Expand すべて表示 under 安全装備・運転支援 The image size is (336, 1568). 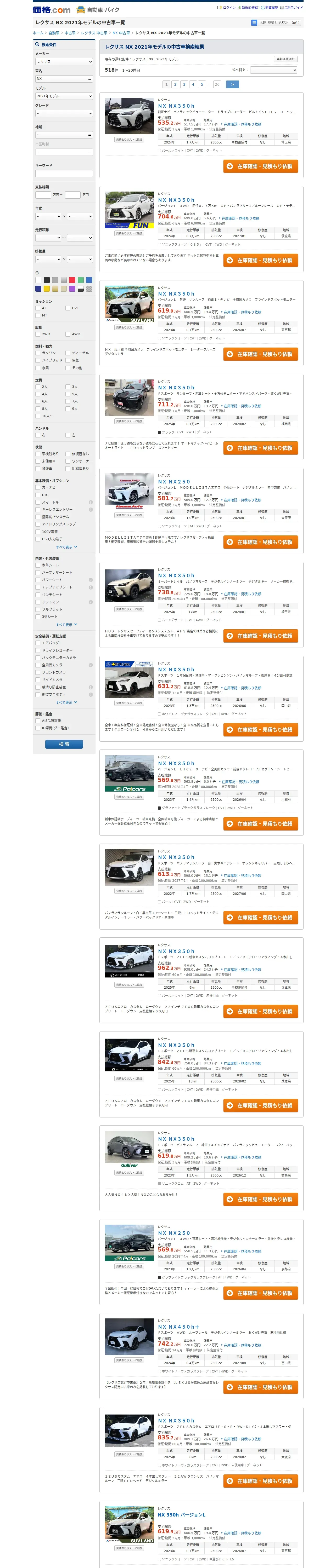click(66, 702)
